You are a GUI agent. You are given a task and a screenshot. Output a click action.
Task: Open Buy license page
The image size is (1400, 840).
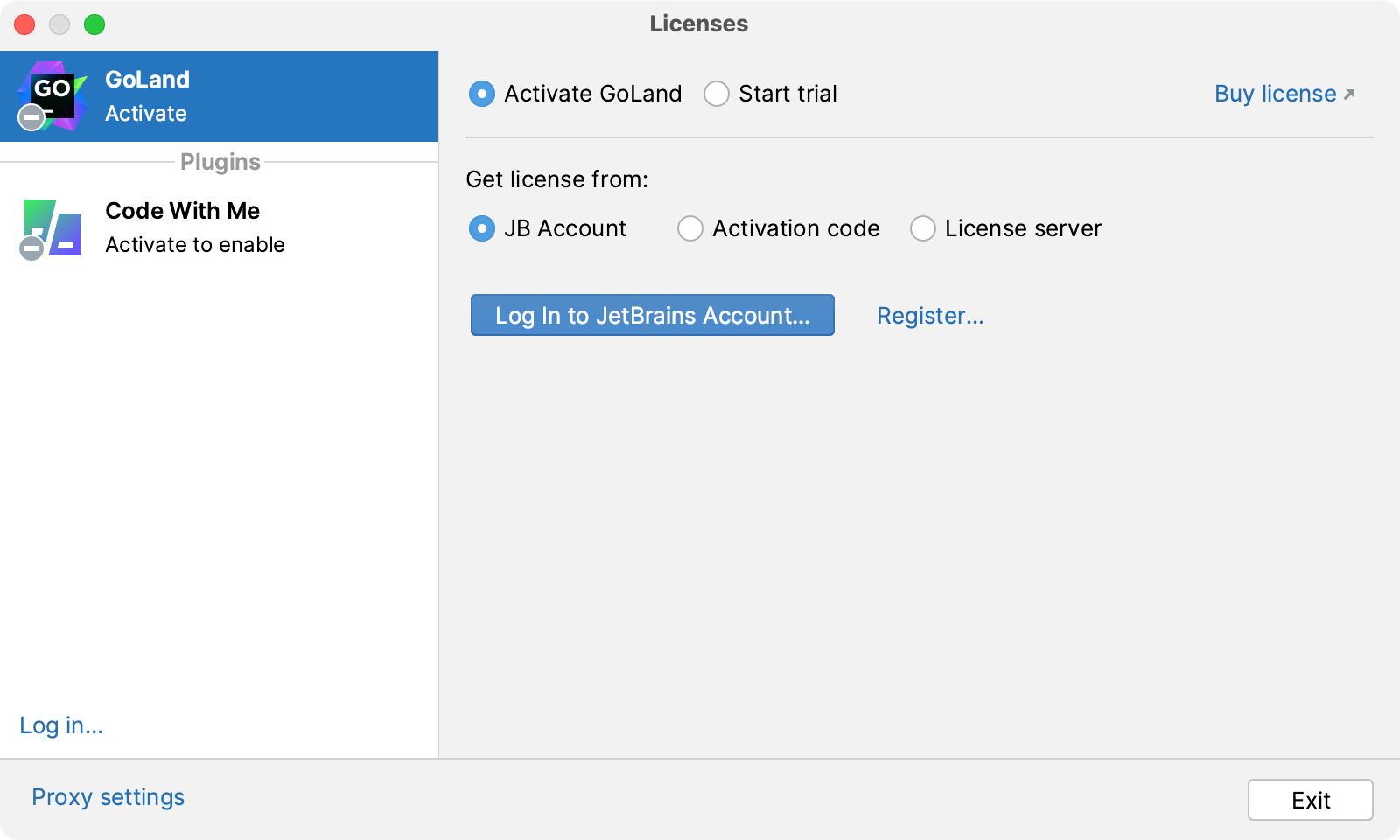coord(1273,94)
